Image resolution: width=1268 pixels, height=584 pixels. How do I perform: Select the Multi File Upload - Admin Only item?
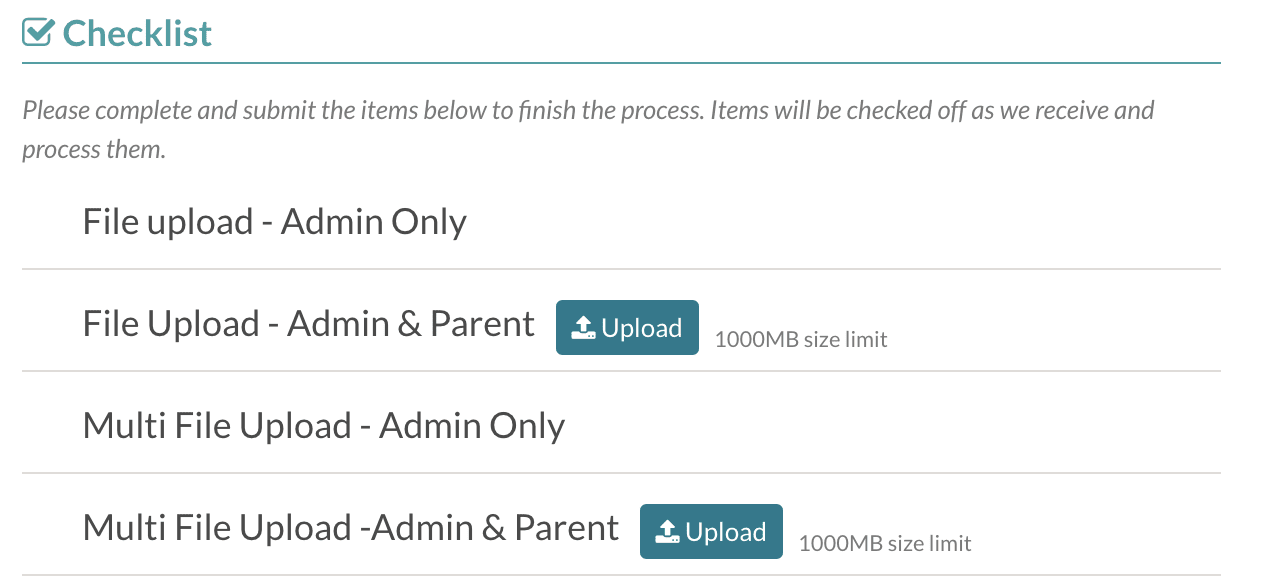[x=323, y=426]
